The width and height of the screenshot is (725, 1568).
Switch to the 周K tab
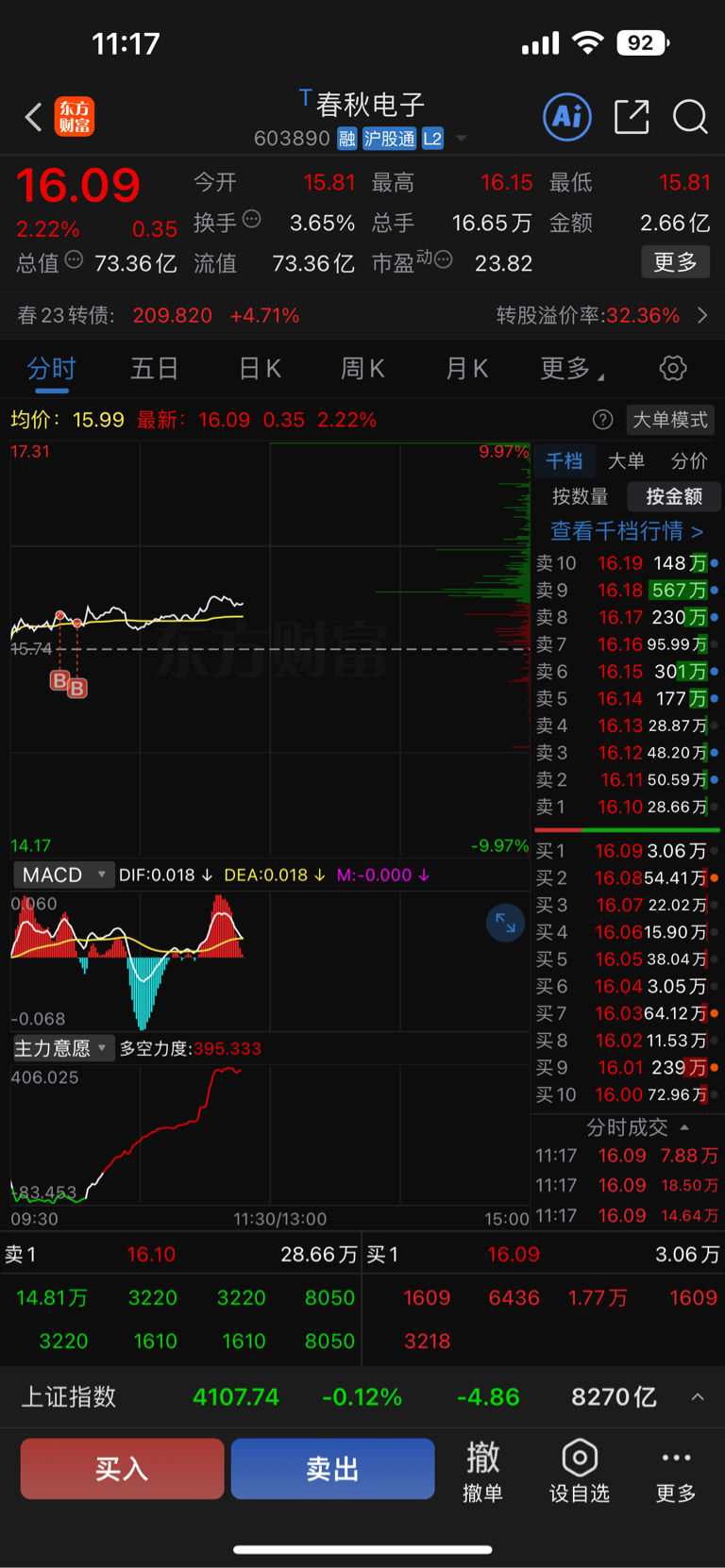tap(362, 368)
